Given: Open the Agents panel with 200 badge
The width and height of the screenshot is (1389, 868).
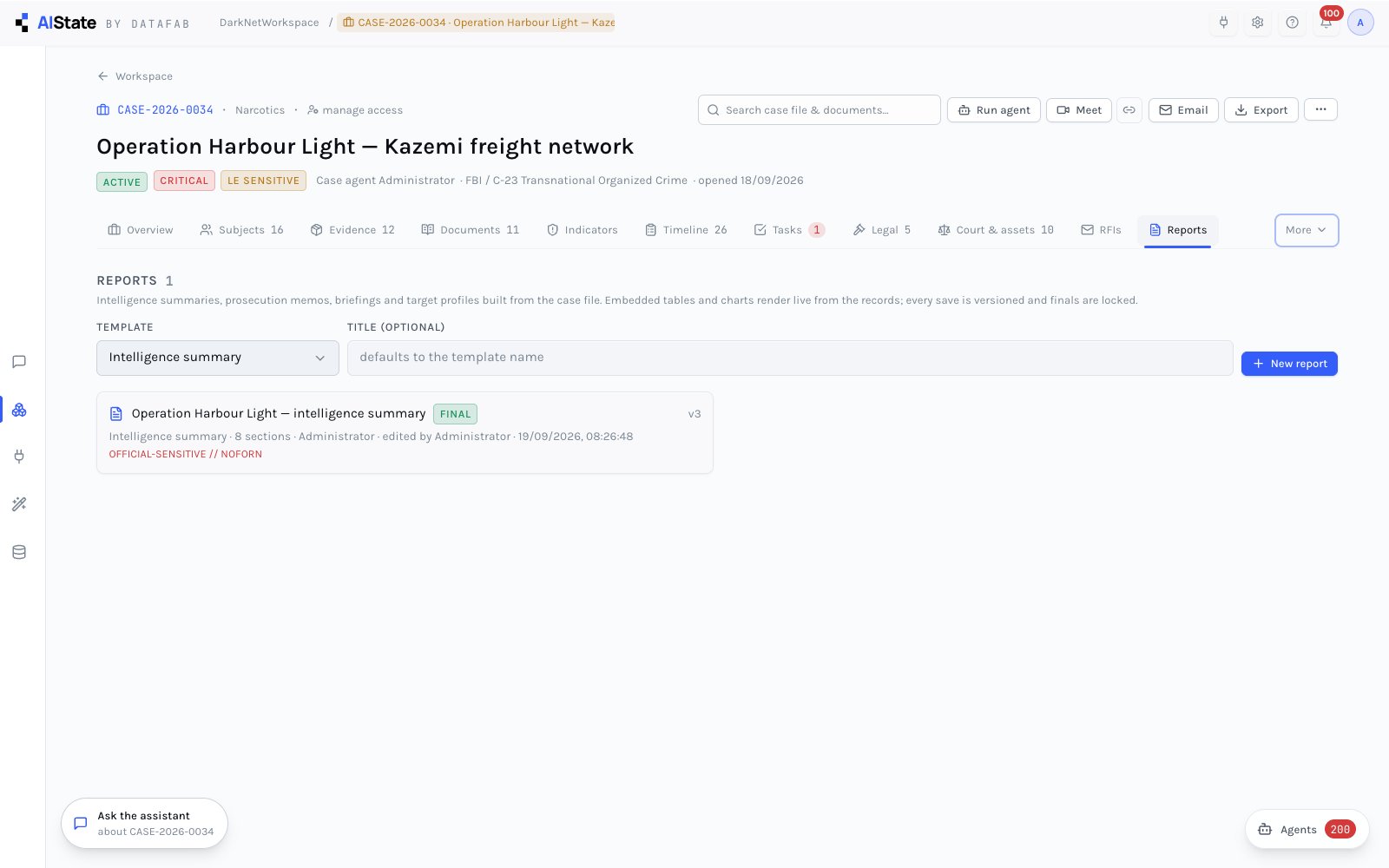Looking at the screenshot, I should (1307, 830).
